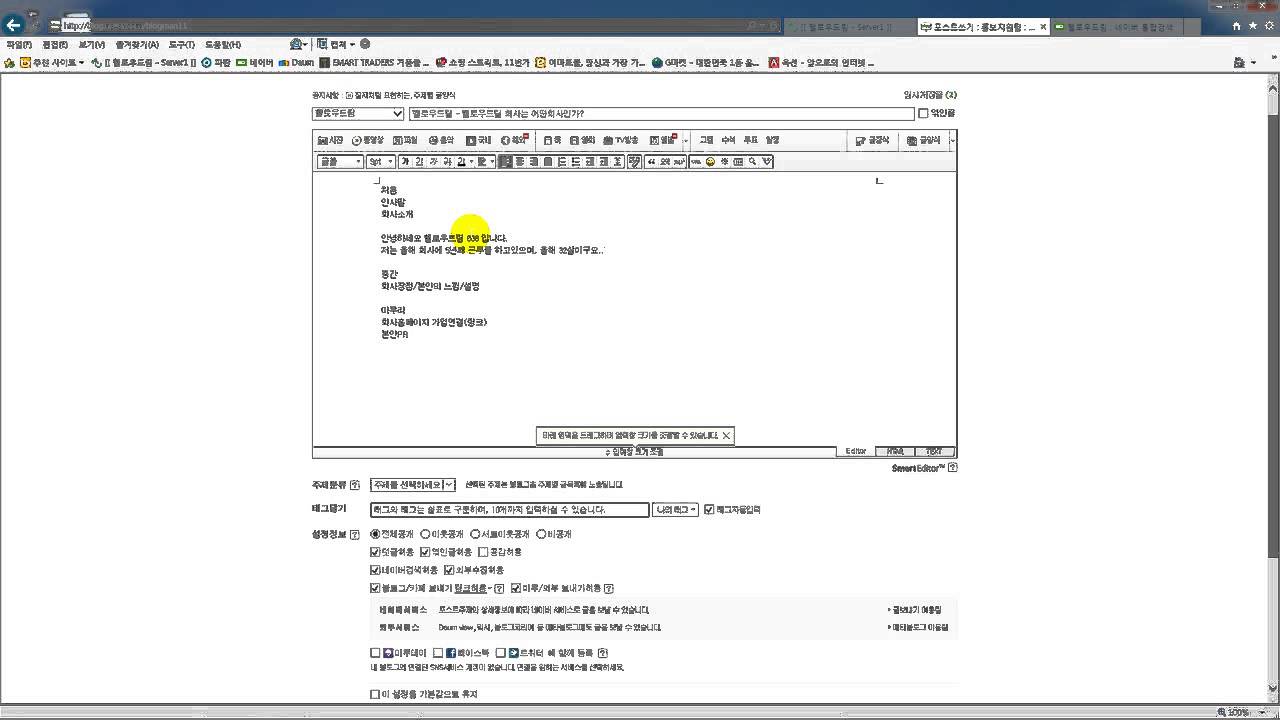Apply underline formatting in the editor
Screen dimensions: 1280x720
coord(419,162)
